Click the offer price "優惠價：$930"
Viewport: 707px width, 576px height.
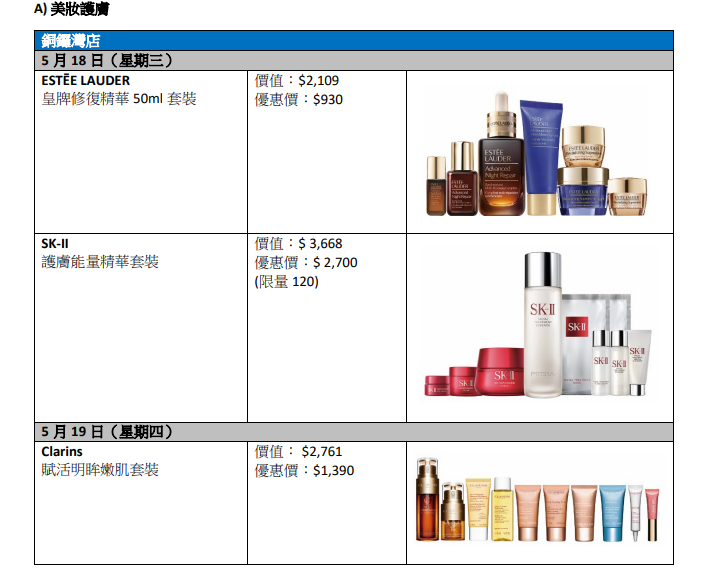tap(298, 99)
